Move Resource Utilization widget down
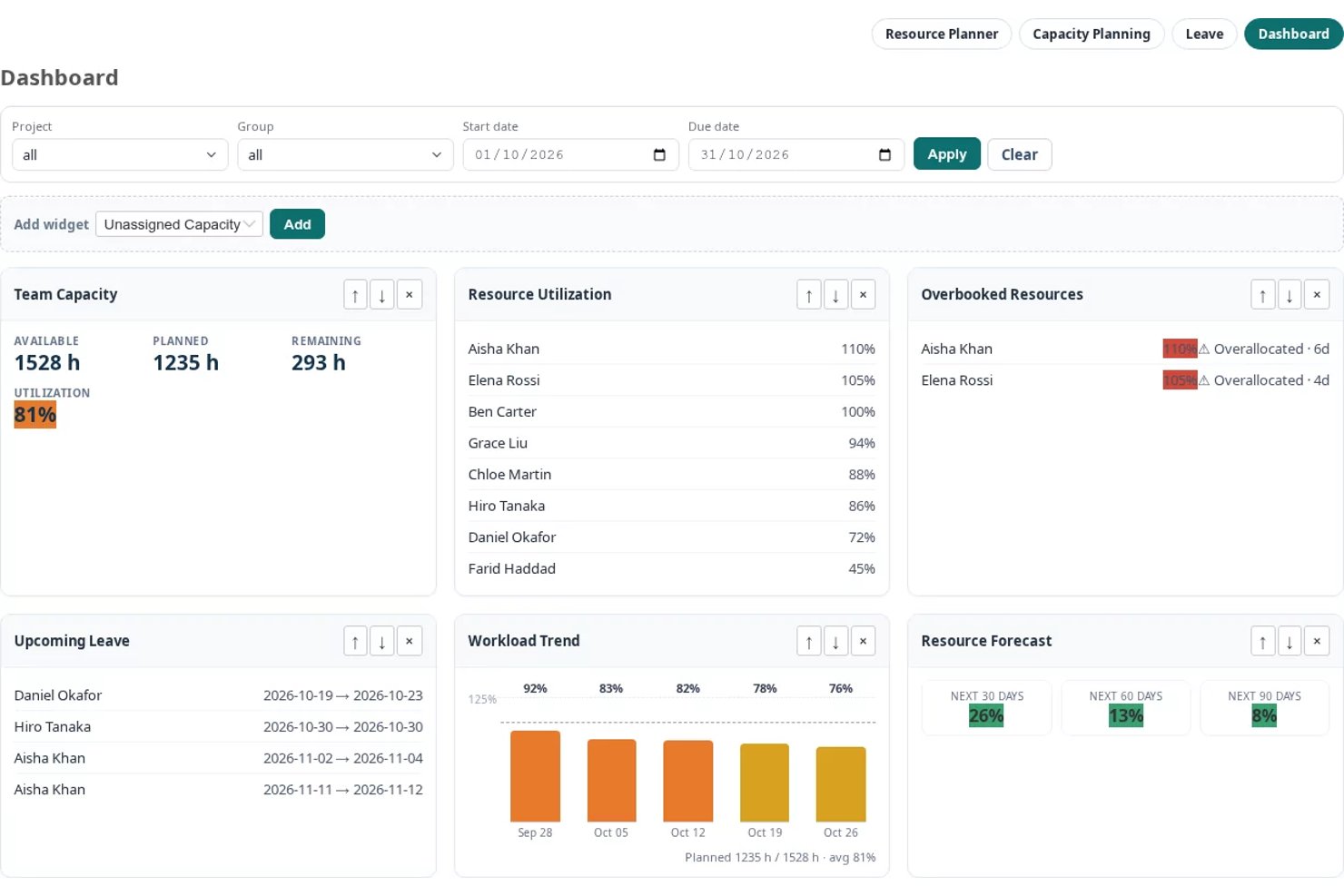This screenshot has width=1344, height=896. [835, 295]
